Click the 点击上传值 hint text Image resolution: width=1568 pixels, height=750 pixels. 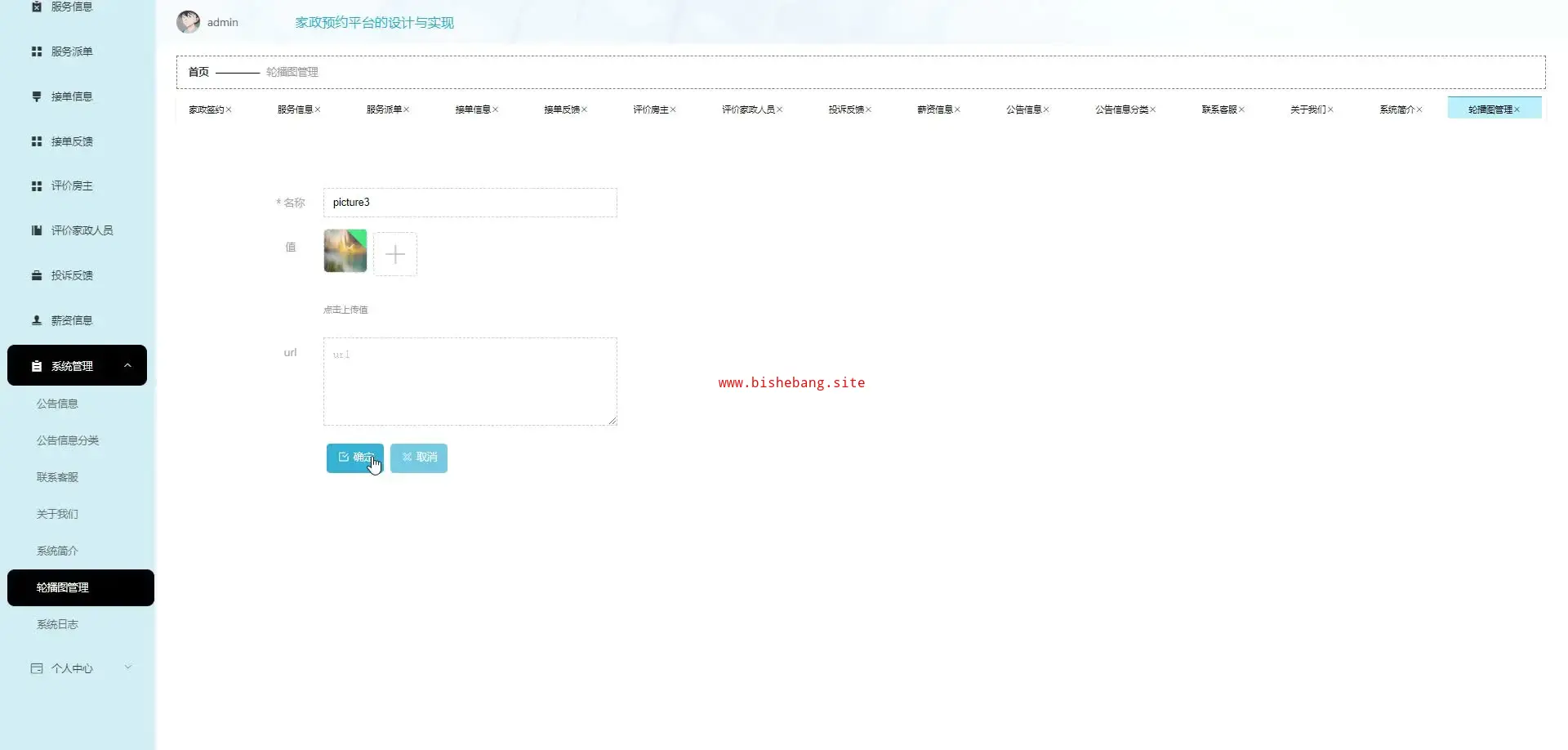click(x=345, y=310)
